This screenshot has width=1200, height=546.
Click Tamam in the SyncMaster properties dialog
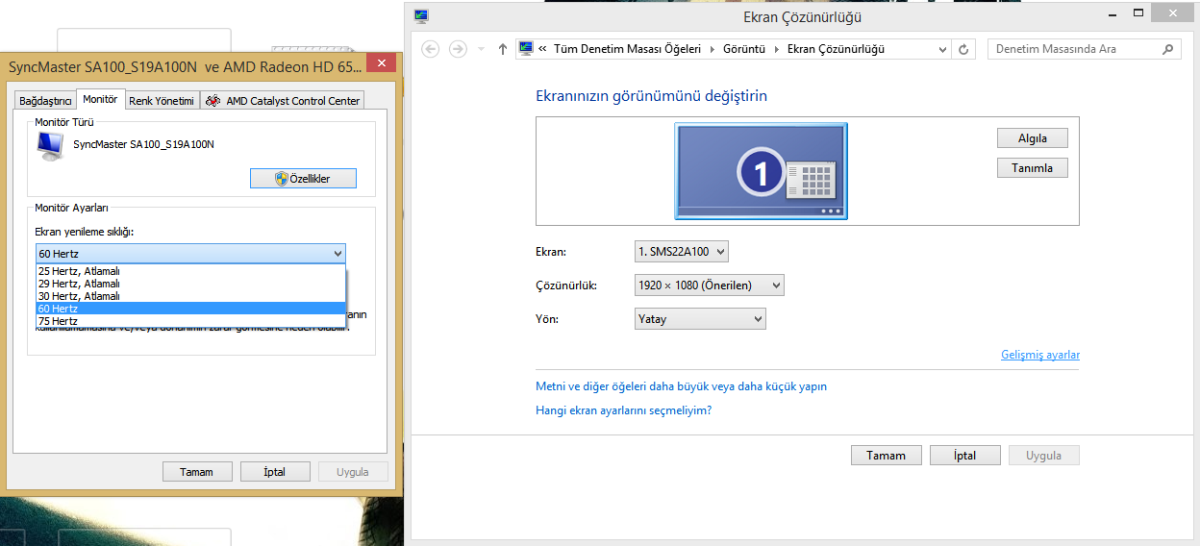click(197, 472)
